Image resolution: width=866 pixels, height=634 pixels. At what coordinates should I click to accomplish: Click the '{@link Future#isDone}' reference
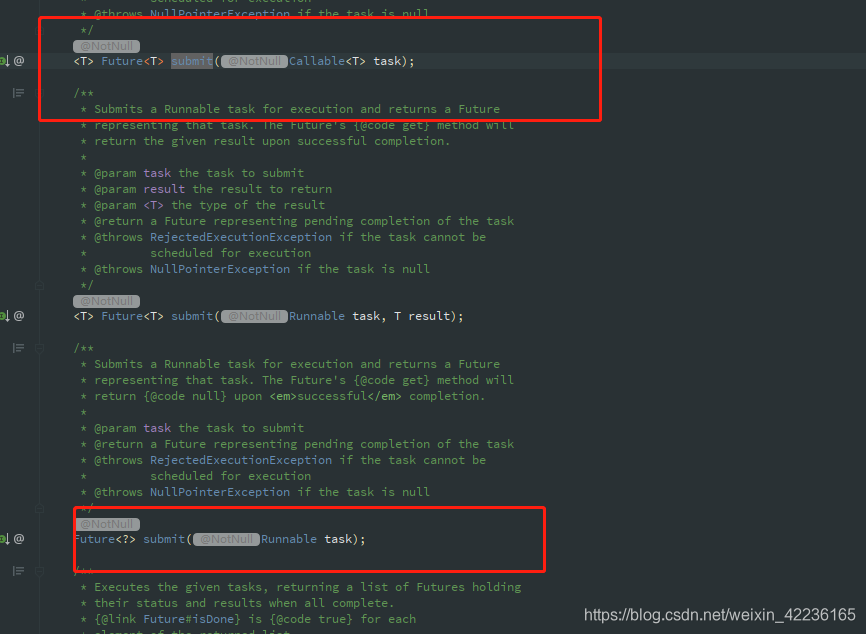click(167, 619)
